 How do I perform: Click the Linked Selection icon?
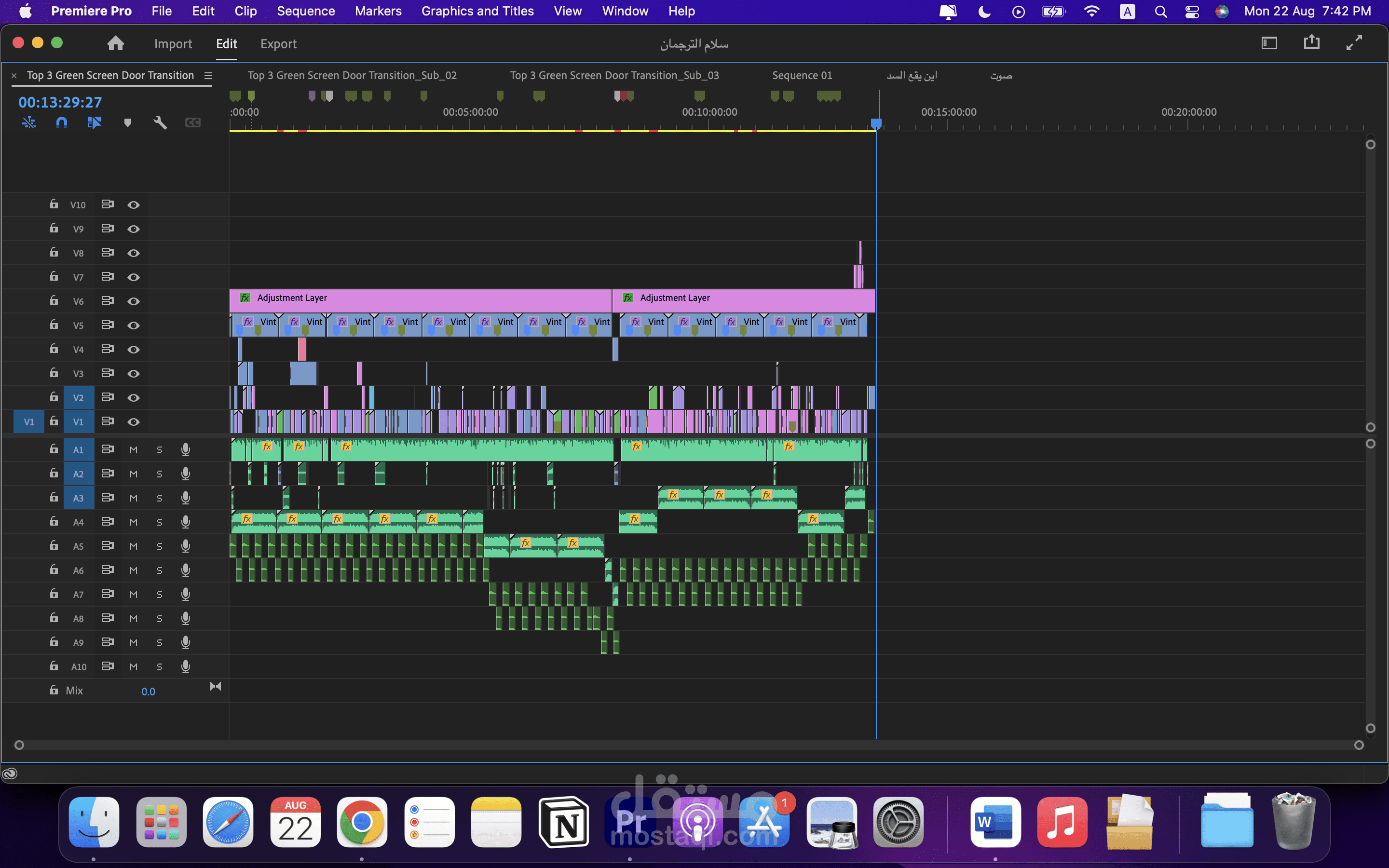click(x=94, y=122)
